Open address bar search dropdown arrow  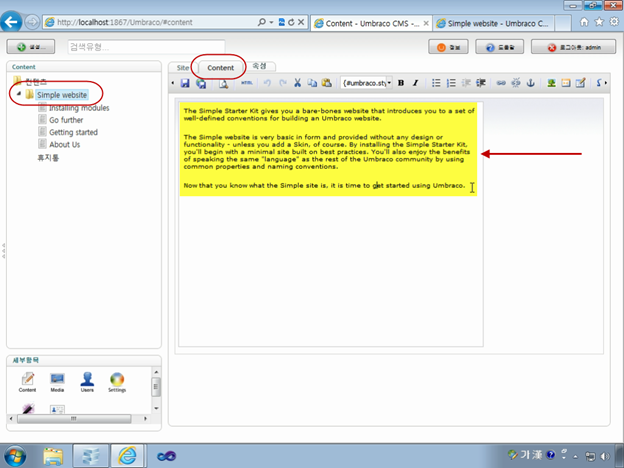point(271,22)
